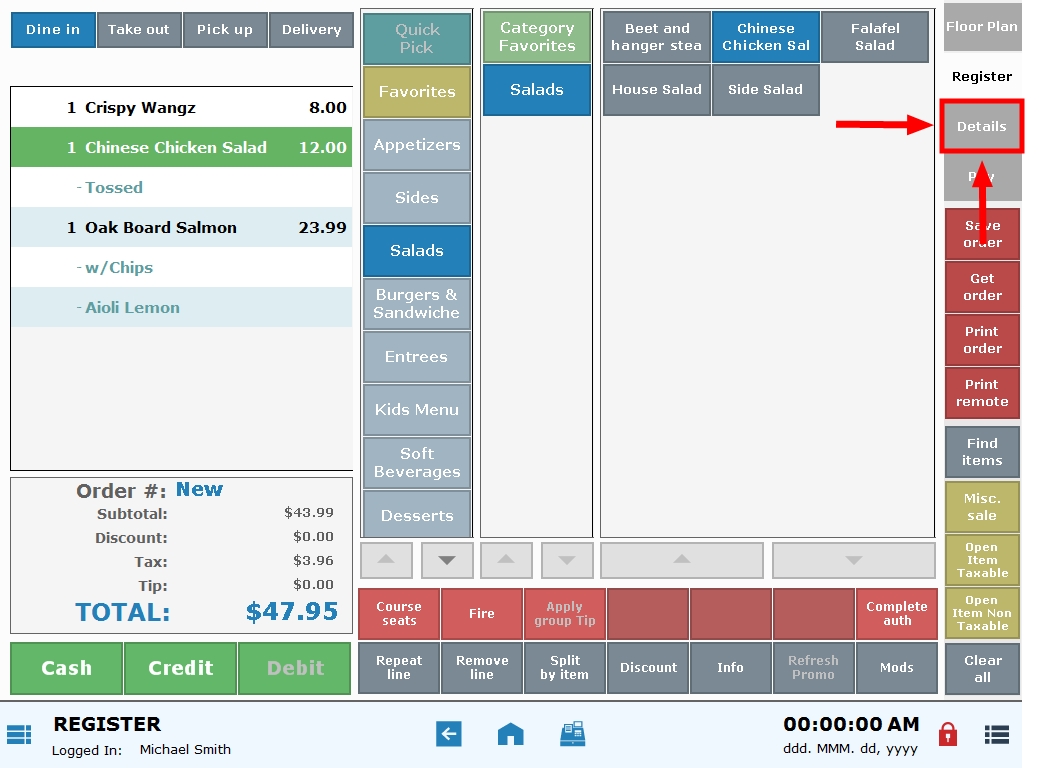Open the Soft Beverages category
1039x768 pixels.
417,463
